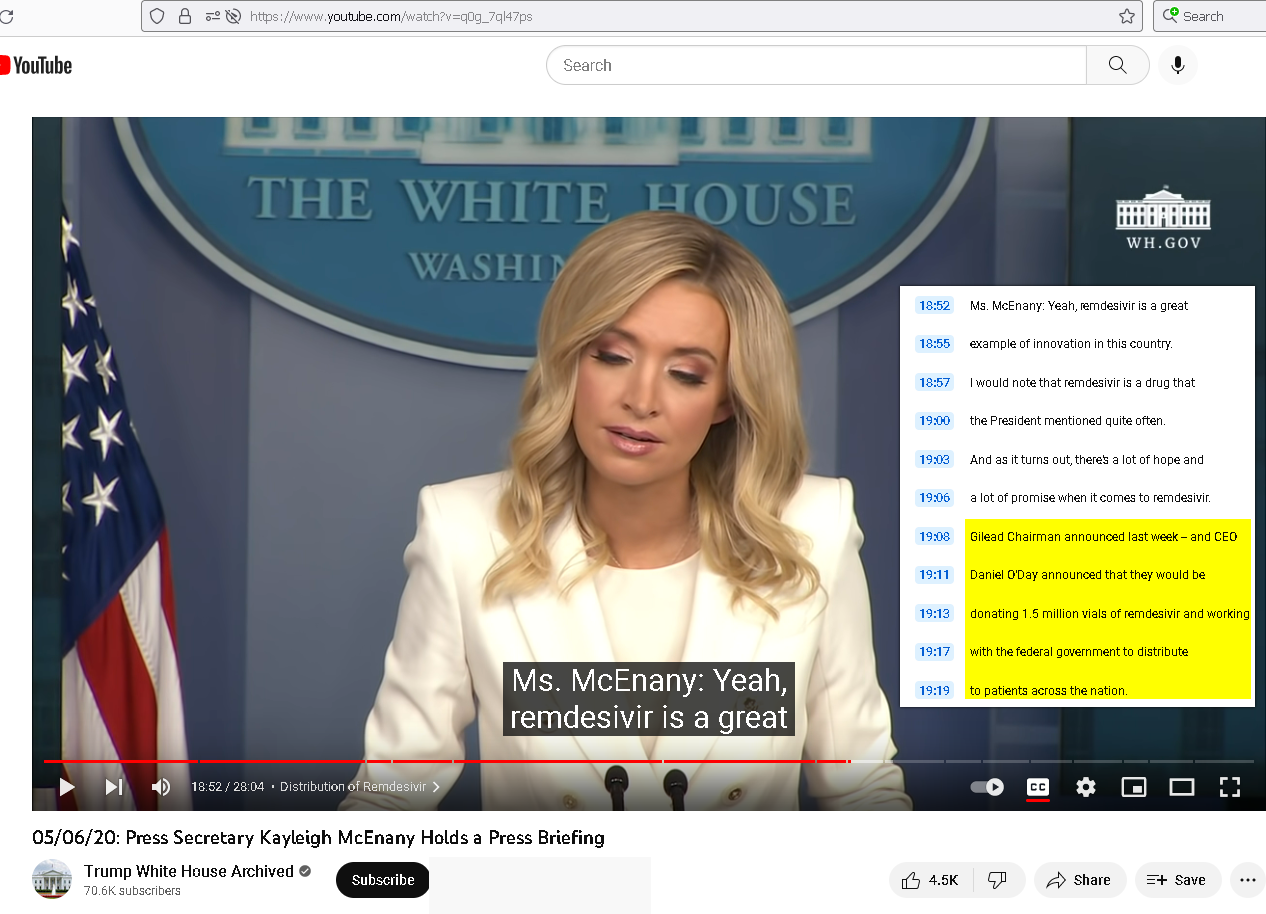Select line 'Daniel O'Day announced that they would be'

coord(1087,574)
